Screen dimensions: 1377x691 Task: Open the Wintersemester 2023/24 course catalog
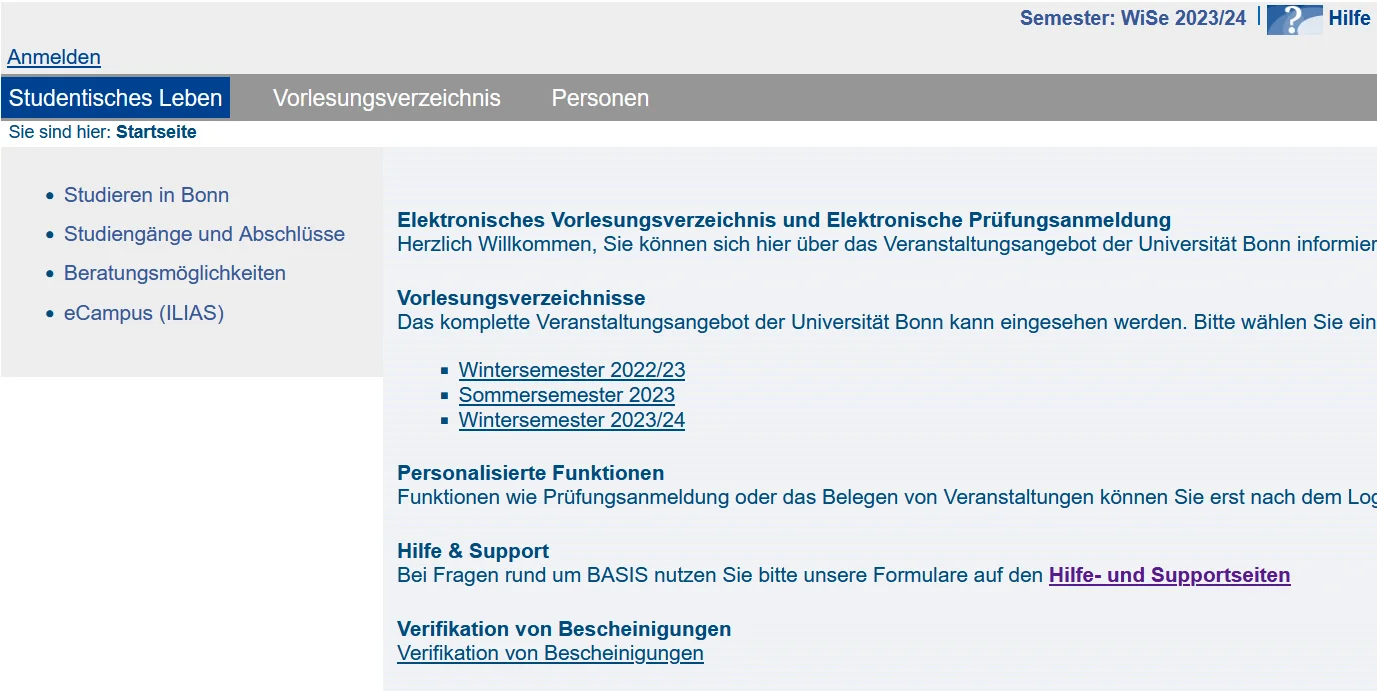(571, 420)
